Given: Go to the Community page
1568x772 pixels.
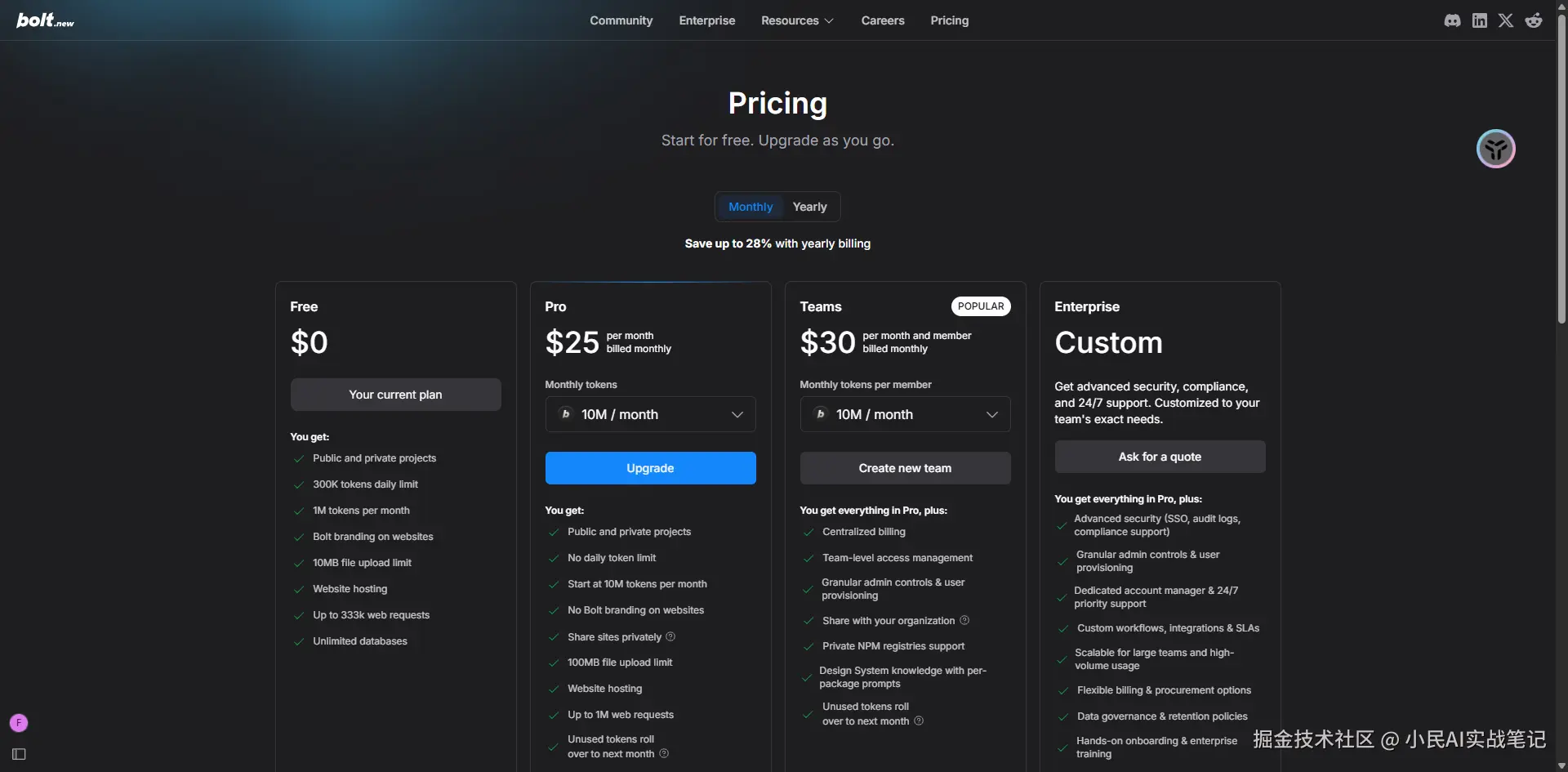Looking at the screenshot, I should point(621,20).
